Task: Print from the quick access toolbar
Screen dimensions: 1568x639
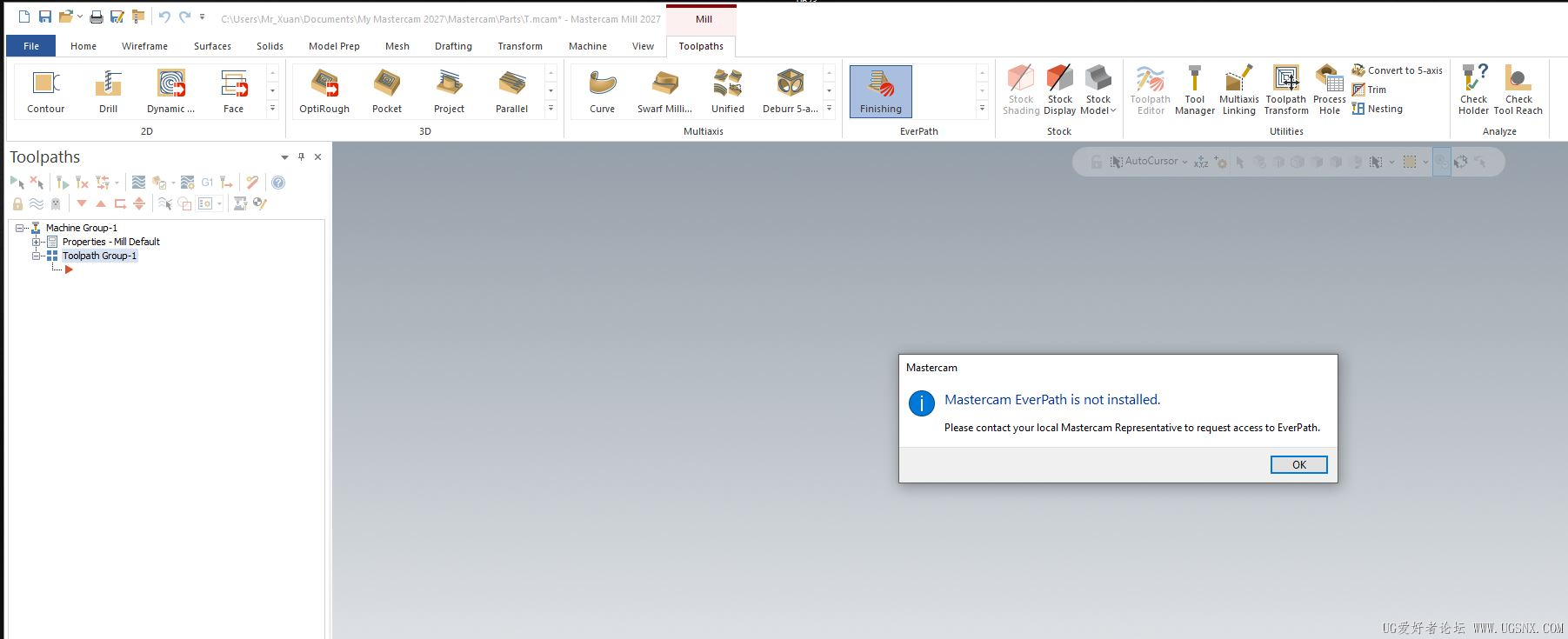Action: (97, 17)
